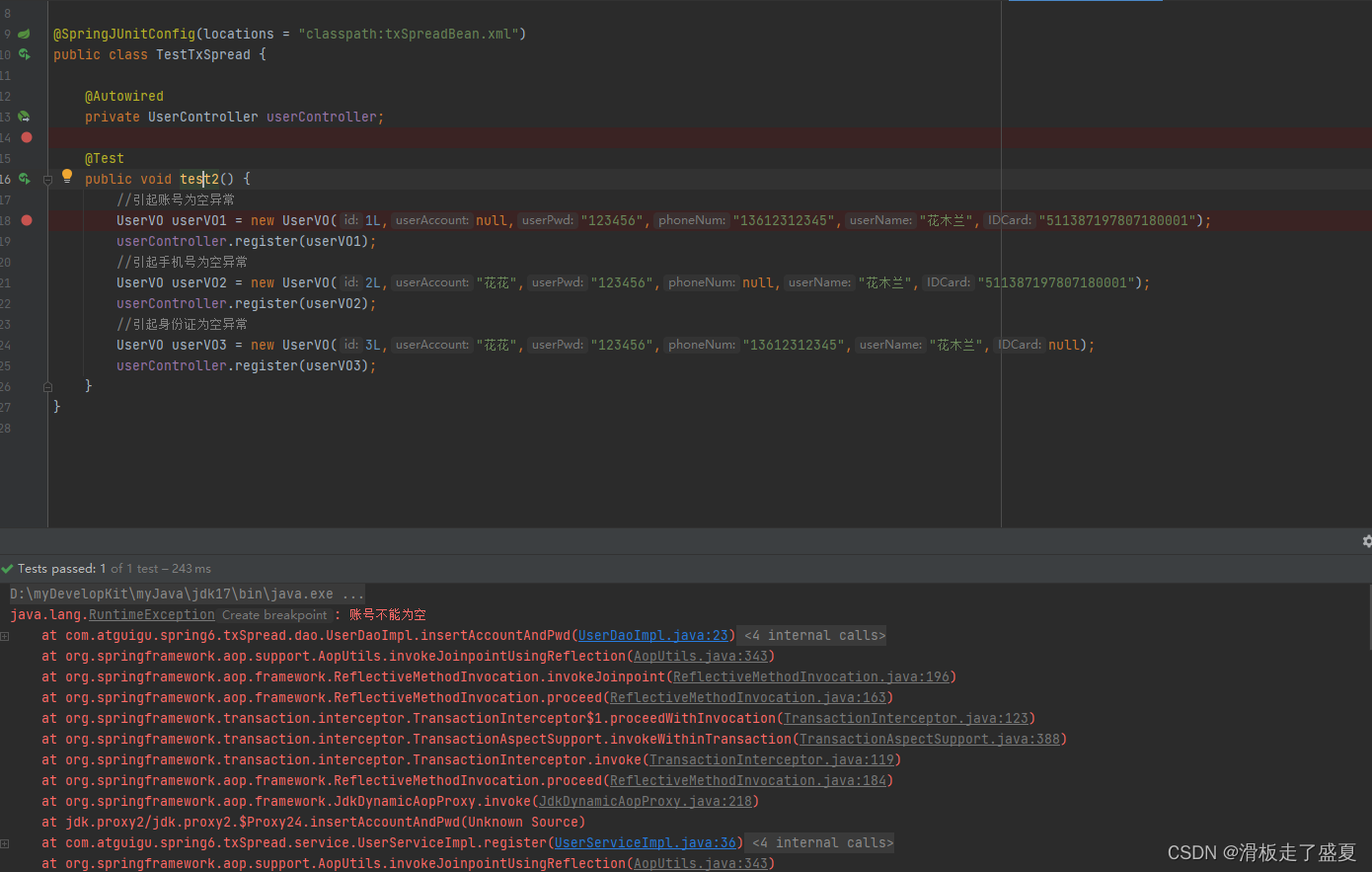Disable the breakpoint on line 18
The height and width of the screenshot is (872, 1372).
(27, 220)
